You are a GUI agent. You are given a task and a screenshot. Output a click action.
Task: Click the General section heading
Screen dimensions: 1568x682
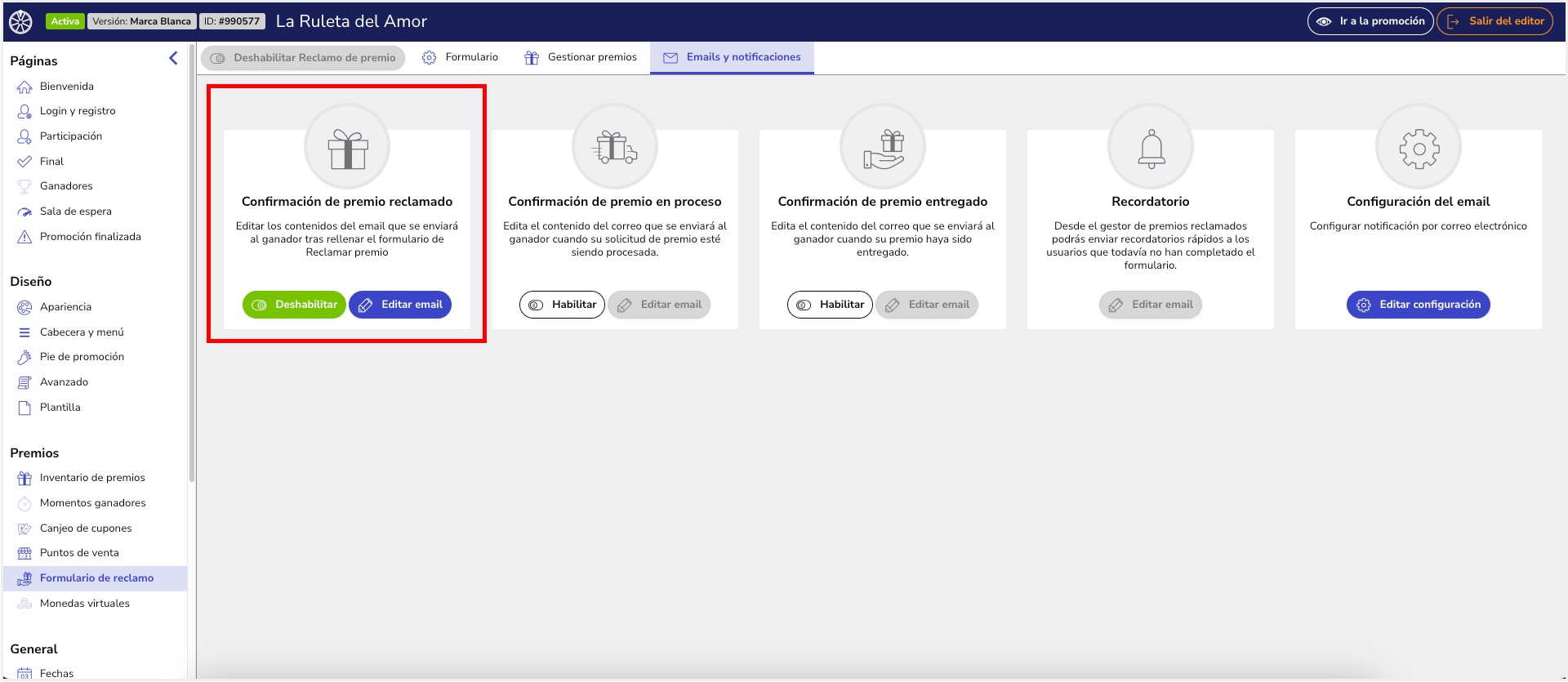coord(34,649)
